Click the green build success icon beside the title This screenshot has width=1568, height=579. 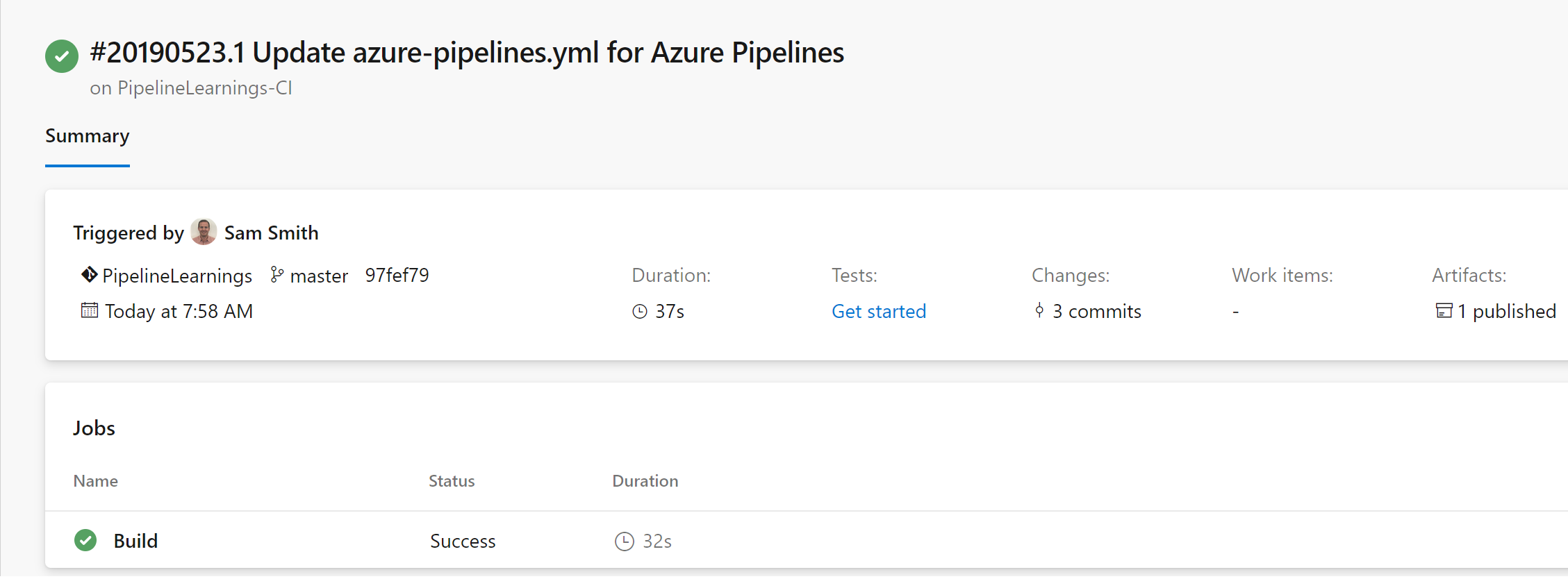62,56
